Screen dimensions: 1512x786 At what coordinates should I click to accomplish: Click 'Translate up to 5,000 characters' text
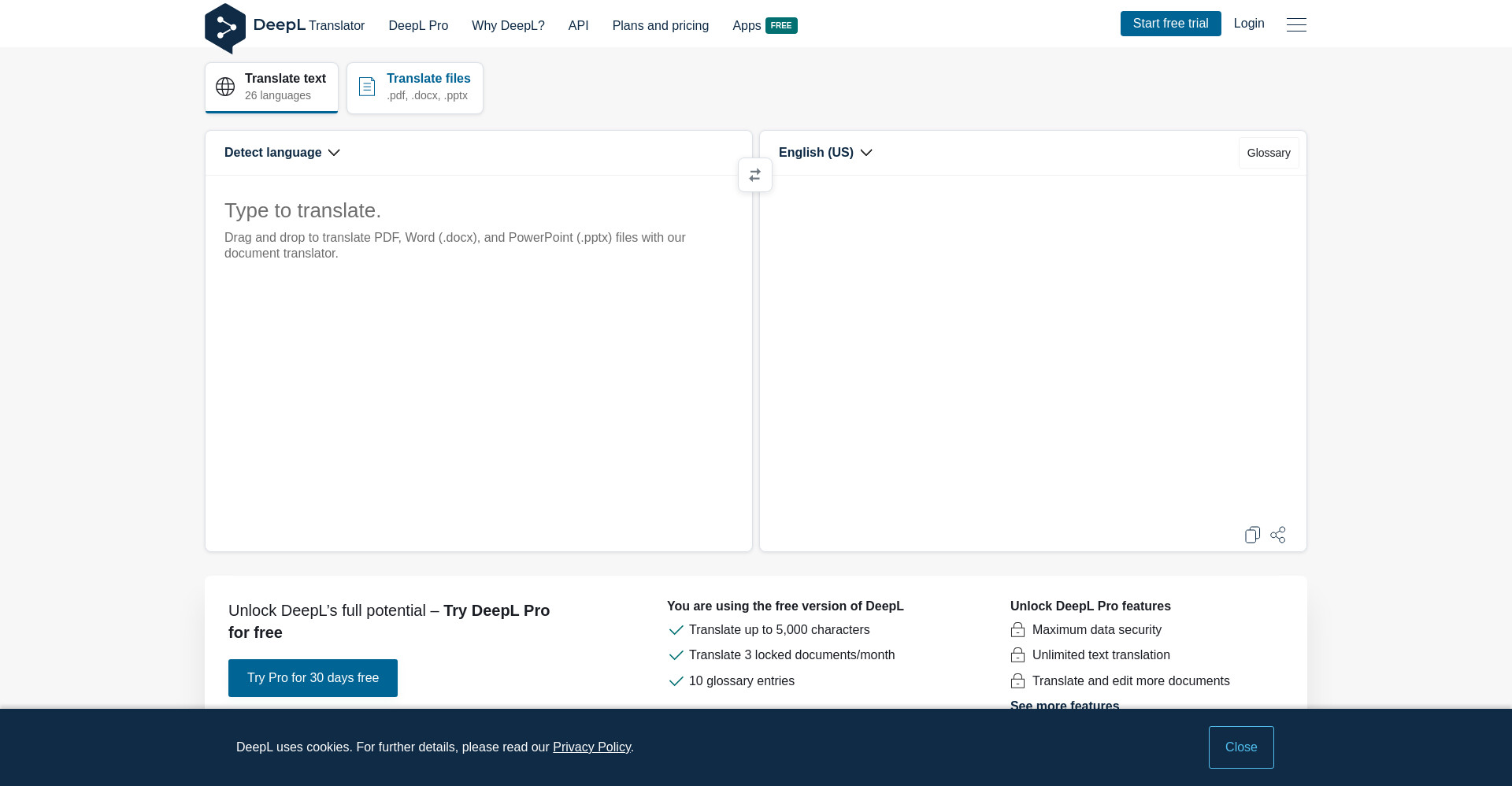point(780,630)
